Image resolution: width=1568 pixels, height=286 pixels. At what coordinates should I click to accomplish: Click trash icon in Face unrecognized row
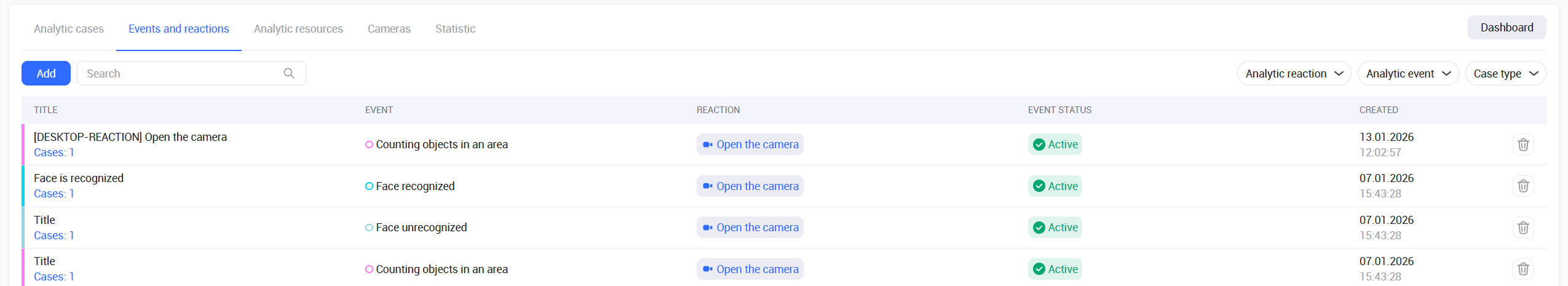[1522, 228]
